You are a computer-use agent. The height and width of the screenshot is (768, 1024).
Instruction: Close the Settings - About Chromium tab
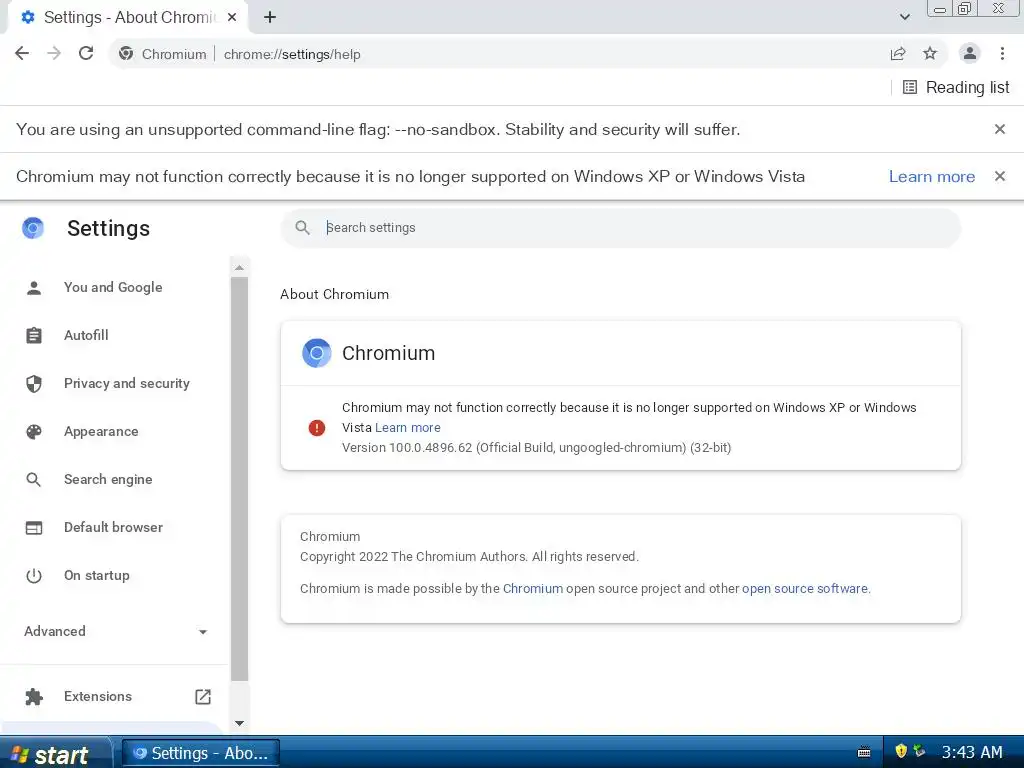pyautogui.click(x=232, y=18)
